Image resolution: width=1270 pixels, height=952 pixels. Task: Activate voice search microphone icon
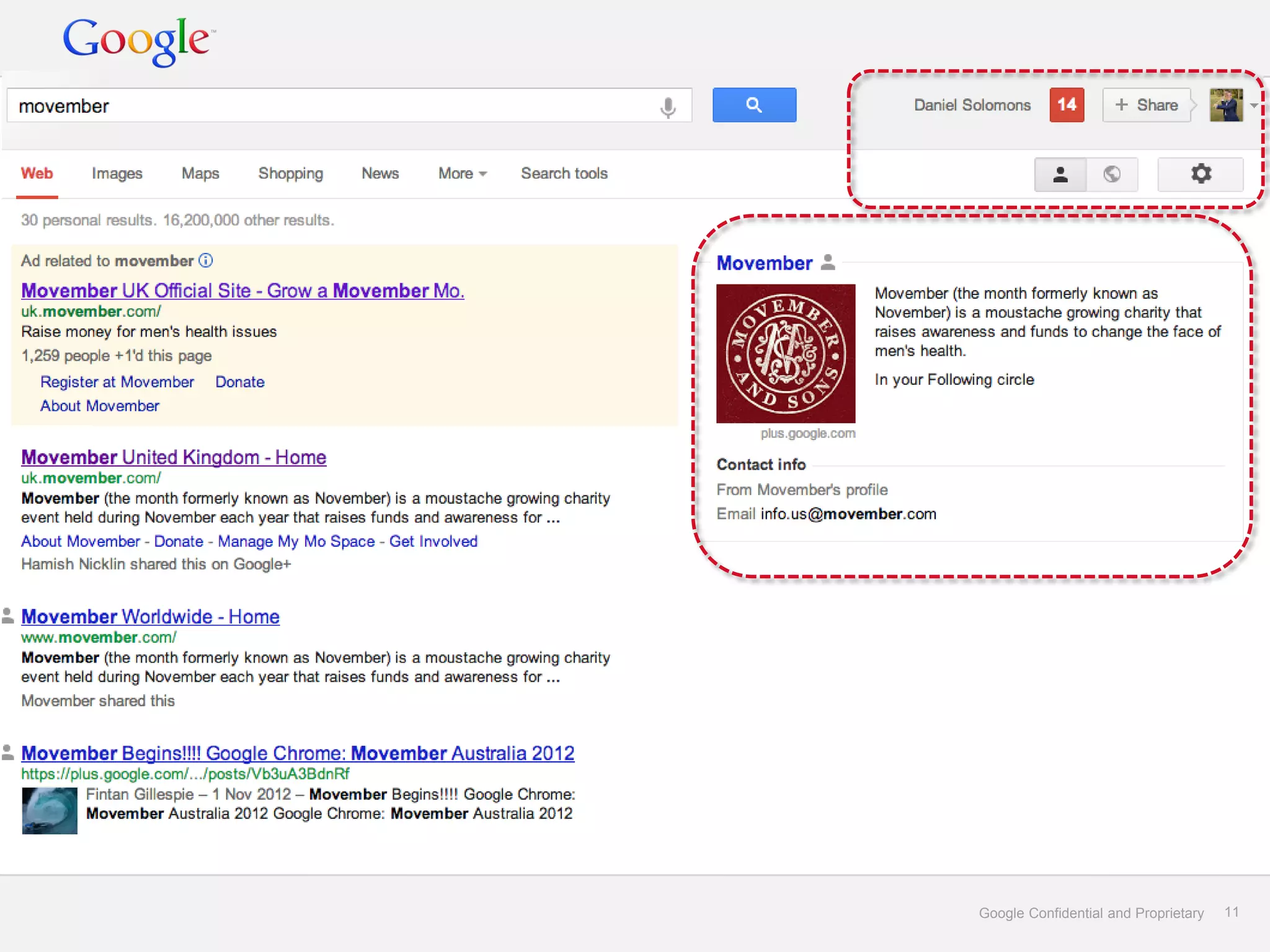point(668,107)
